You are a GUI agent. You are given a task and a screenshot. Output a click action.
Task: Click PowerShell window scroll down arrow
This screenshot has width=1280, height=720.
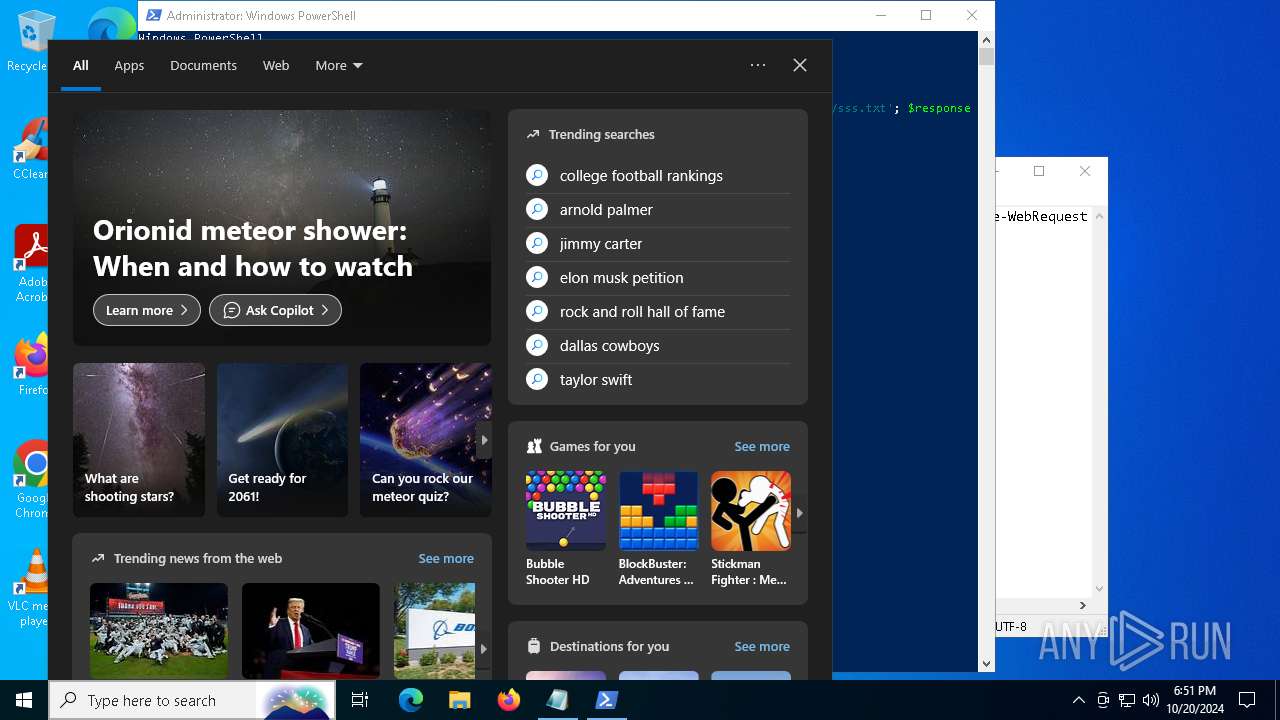[x=986, y=663]
